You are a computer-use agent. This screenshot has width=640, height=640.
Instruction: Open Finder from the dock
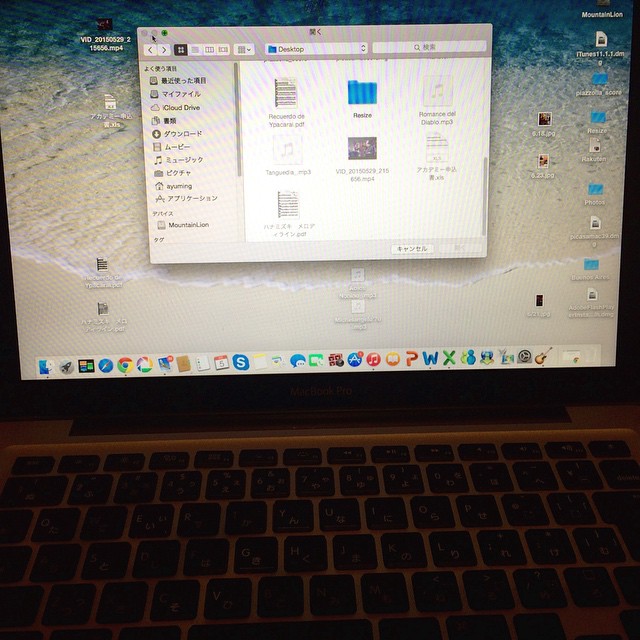point(47,367)
